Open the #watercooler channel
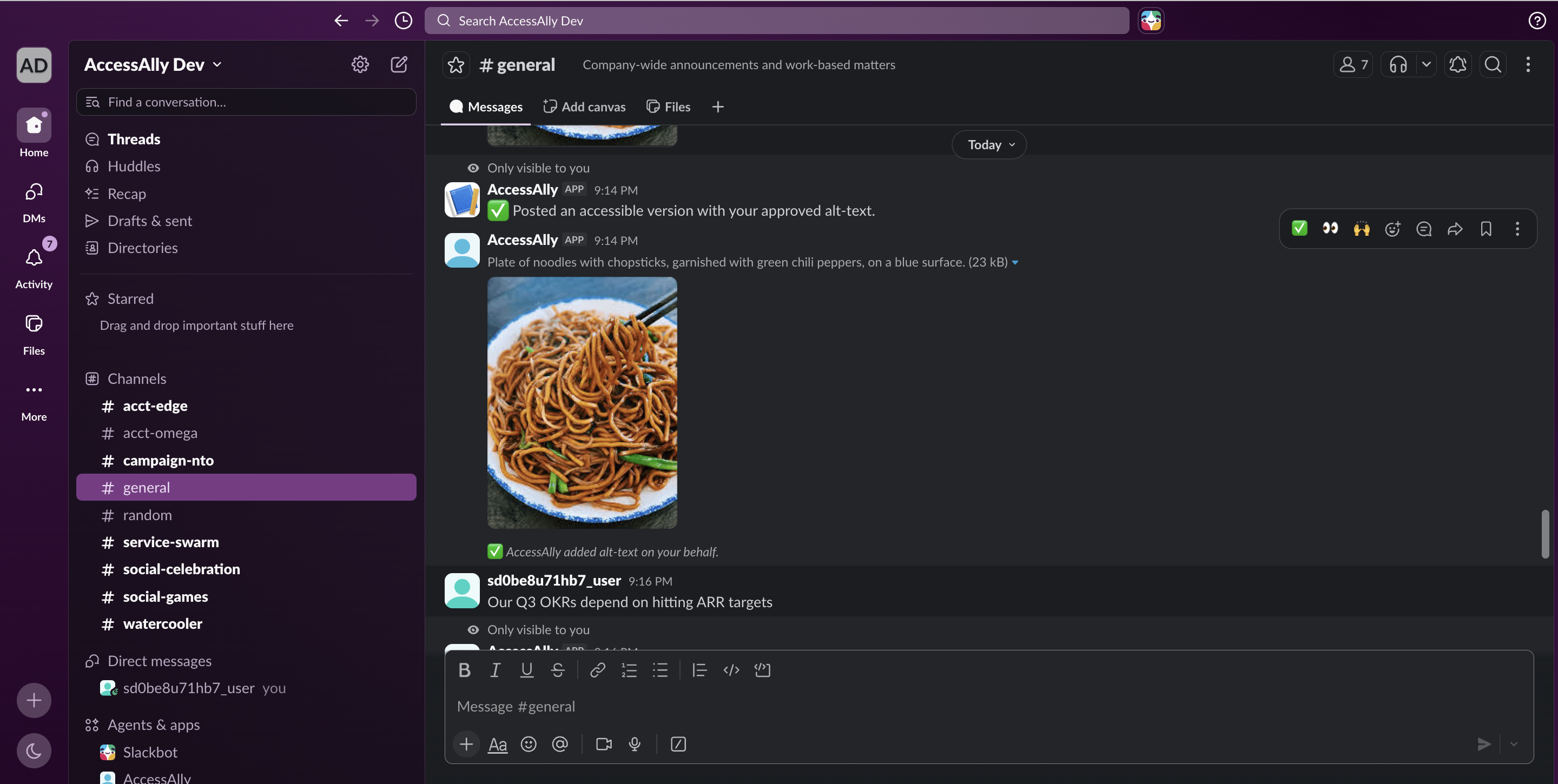The height and width of the screenshot is (784, 1558). [x=246, y=624]
